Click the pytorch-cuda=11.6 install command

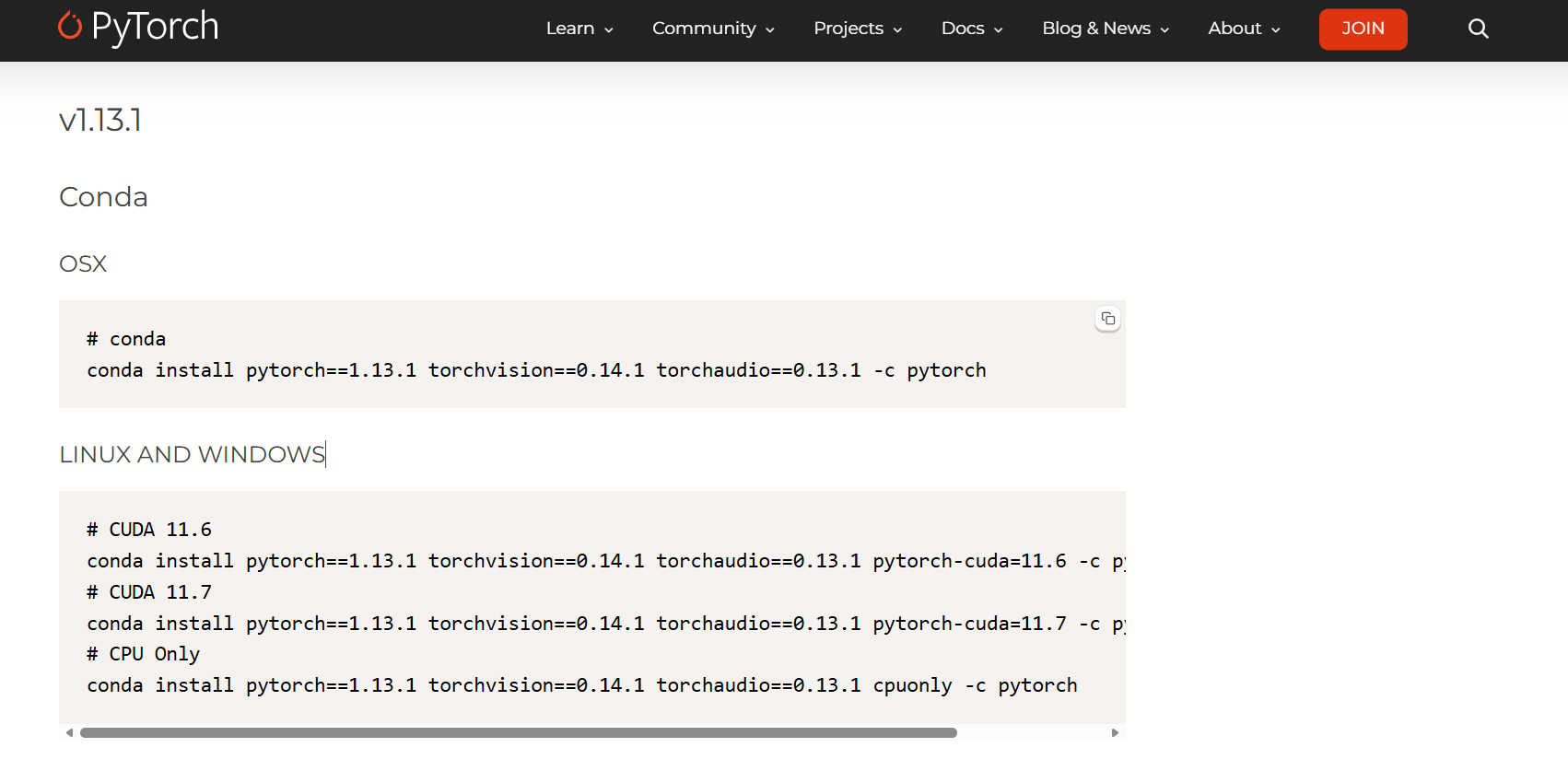[606, 561]
